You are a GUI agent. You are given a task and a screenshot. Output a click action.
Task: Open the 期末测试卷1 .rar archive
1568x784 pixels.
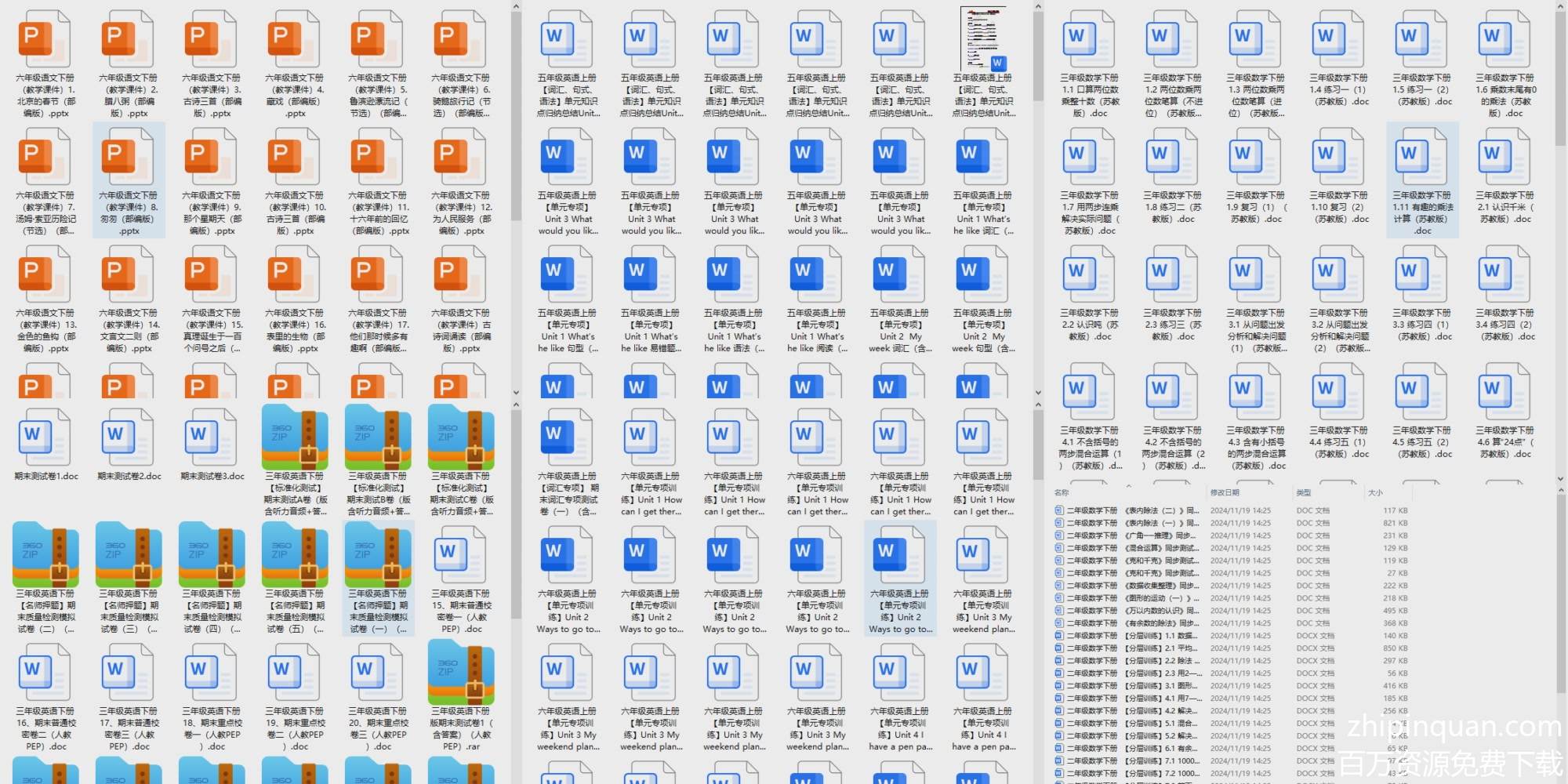[x=461, y=673]
